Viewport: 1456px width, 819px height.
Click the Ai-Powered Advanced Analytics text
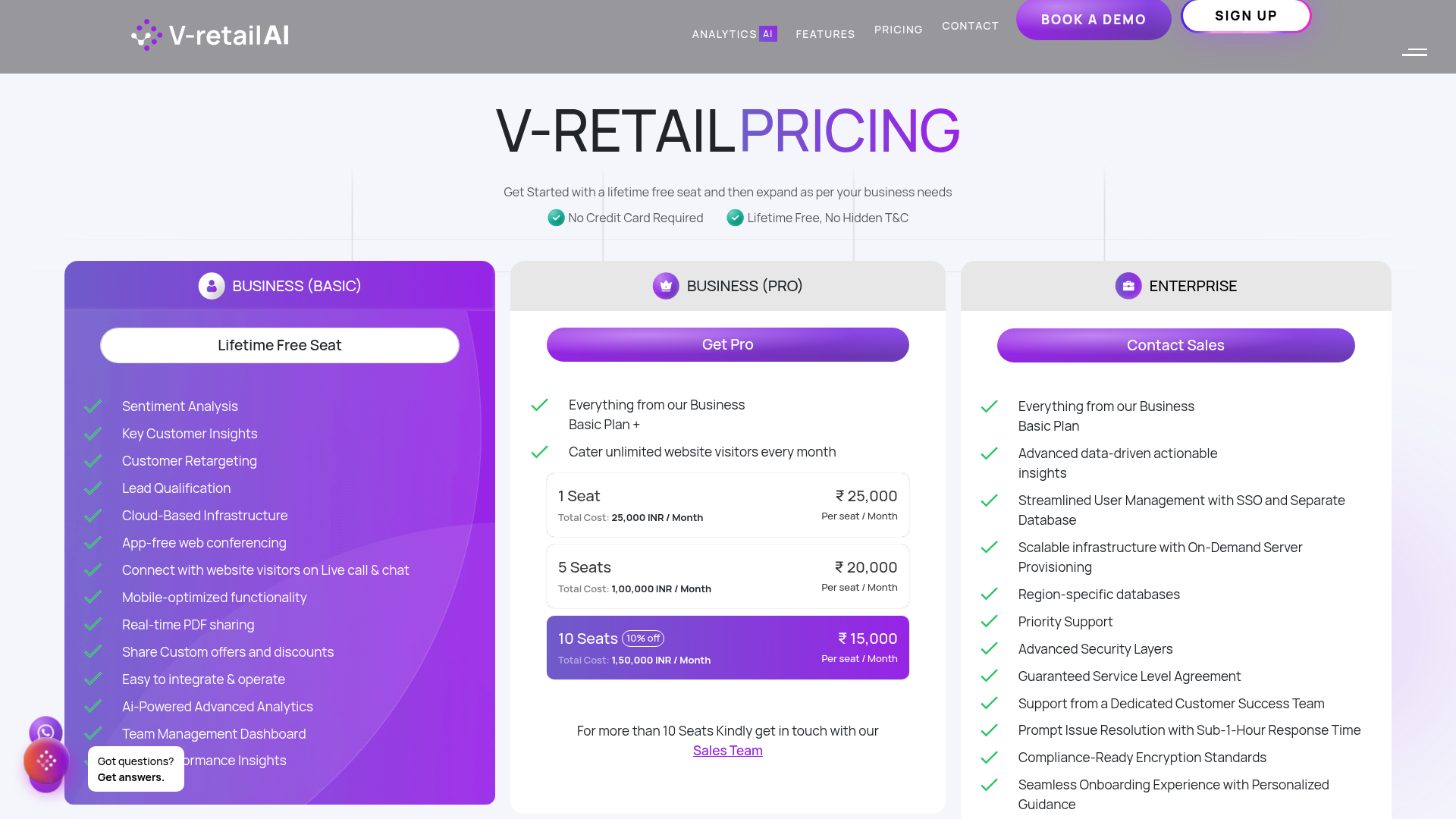coord(218,707)
